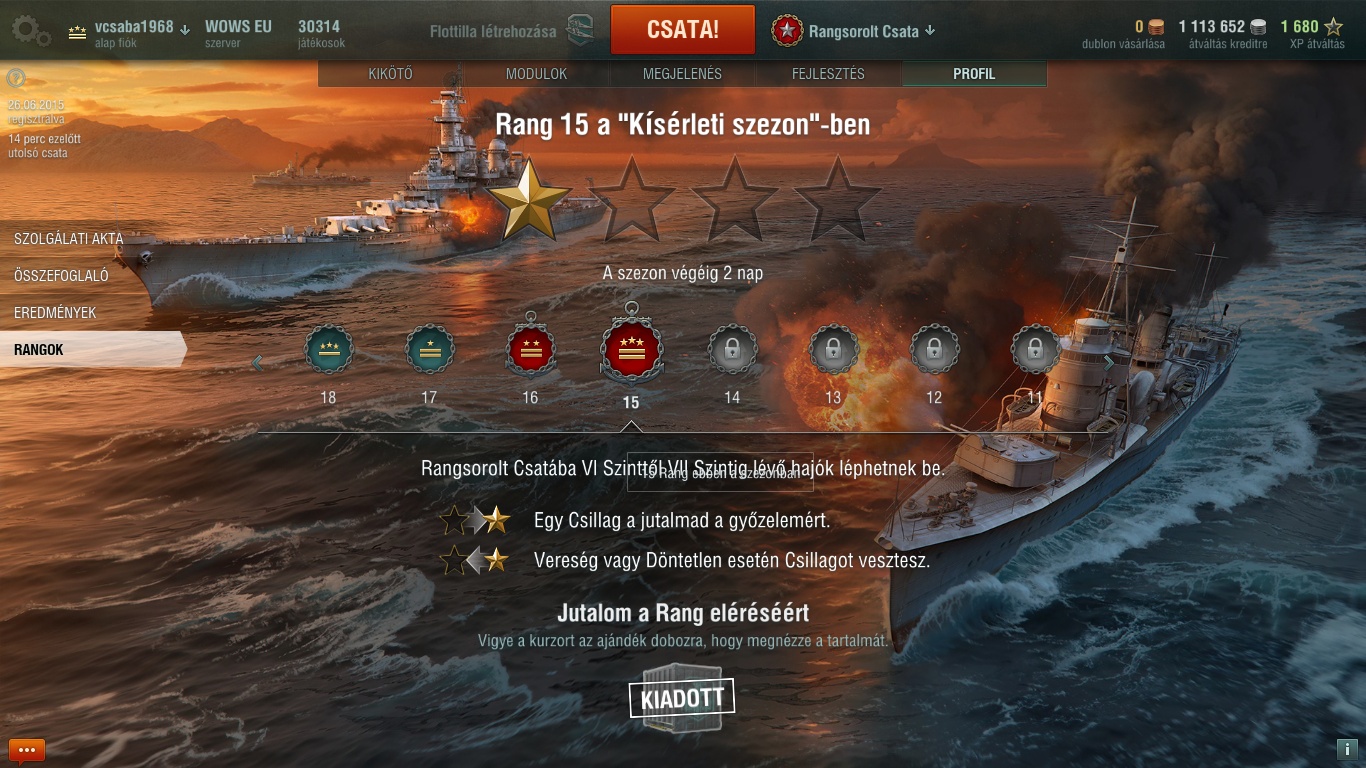This screenshot has width=1366, height=768.
Task: Click the KIADOTT reward container
Action: coord(682,698)
